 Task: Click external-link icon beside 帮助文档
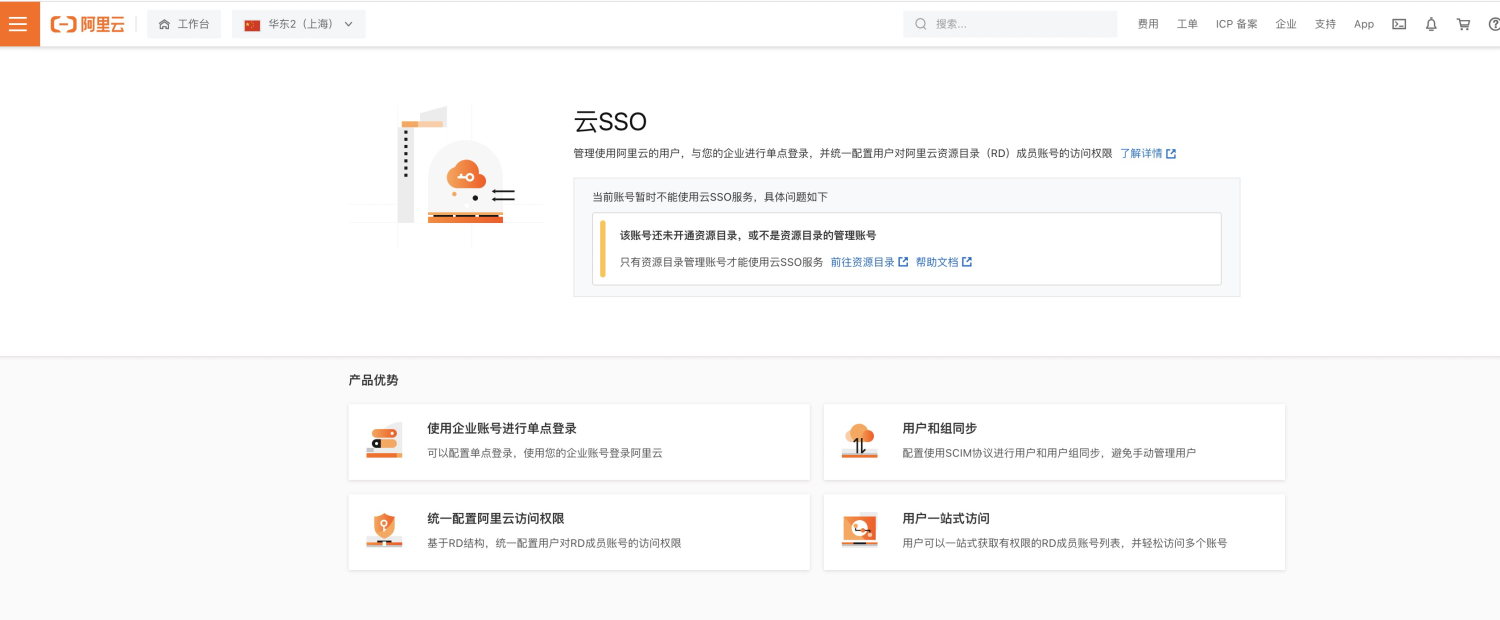pyautogui.click(x=967, y=262)
